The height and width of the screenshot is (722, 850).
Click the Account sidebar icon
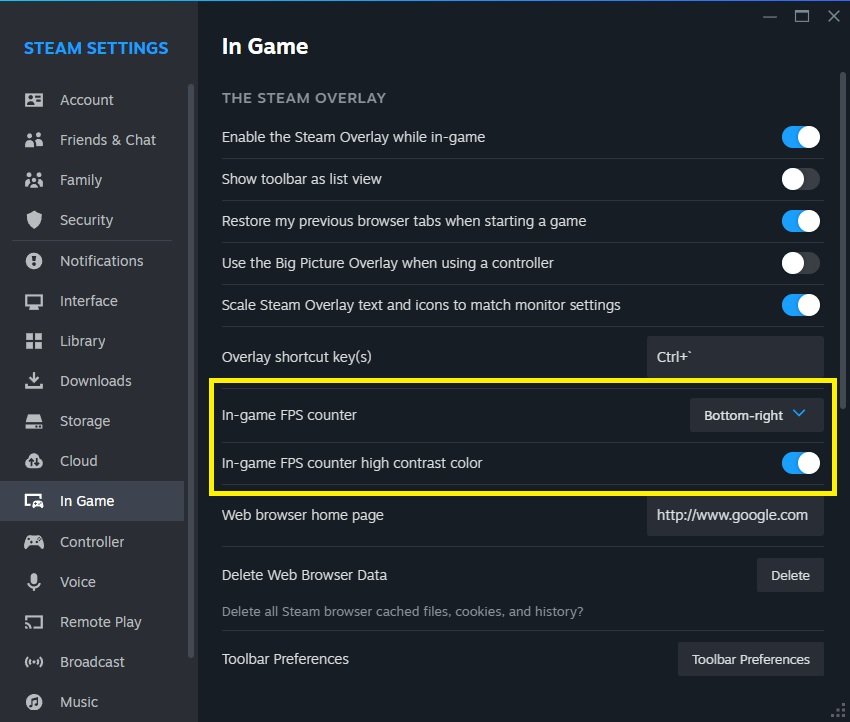point(34,100)
